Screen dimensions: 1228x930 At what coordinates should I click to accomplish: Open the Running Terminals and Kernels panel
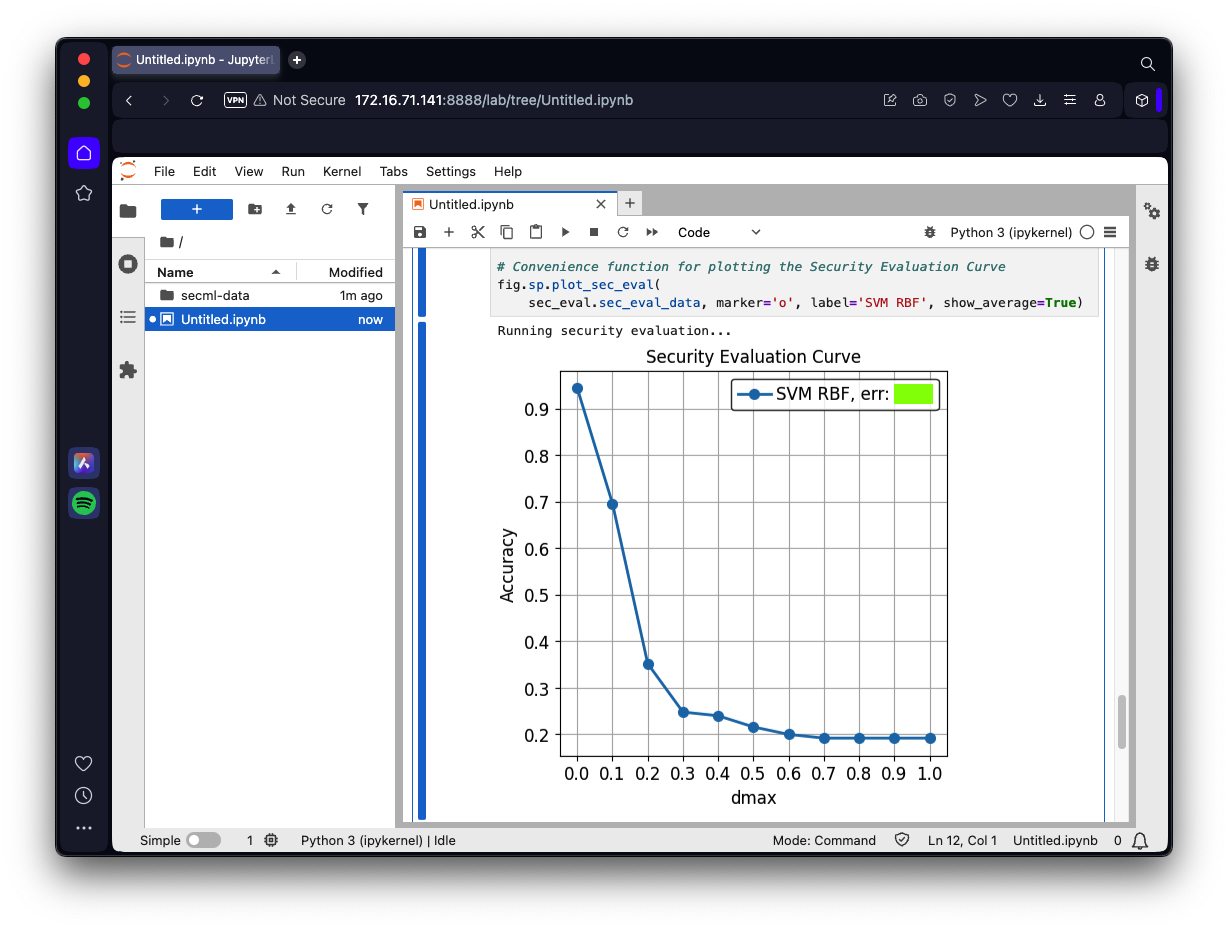point(128,264)
